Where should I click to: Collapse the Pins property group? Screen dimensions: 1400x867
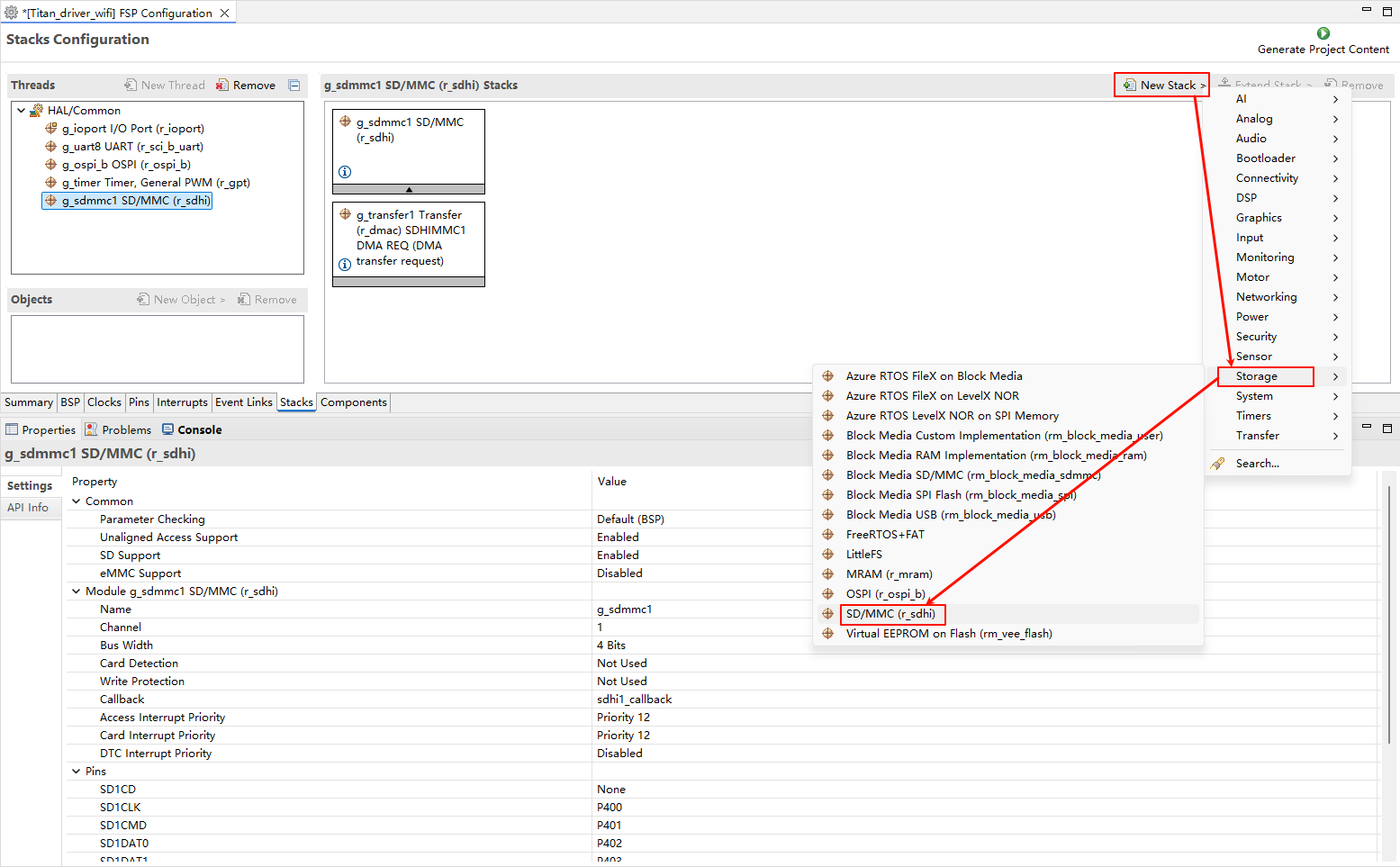[x=77, y=772]
